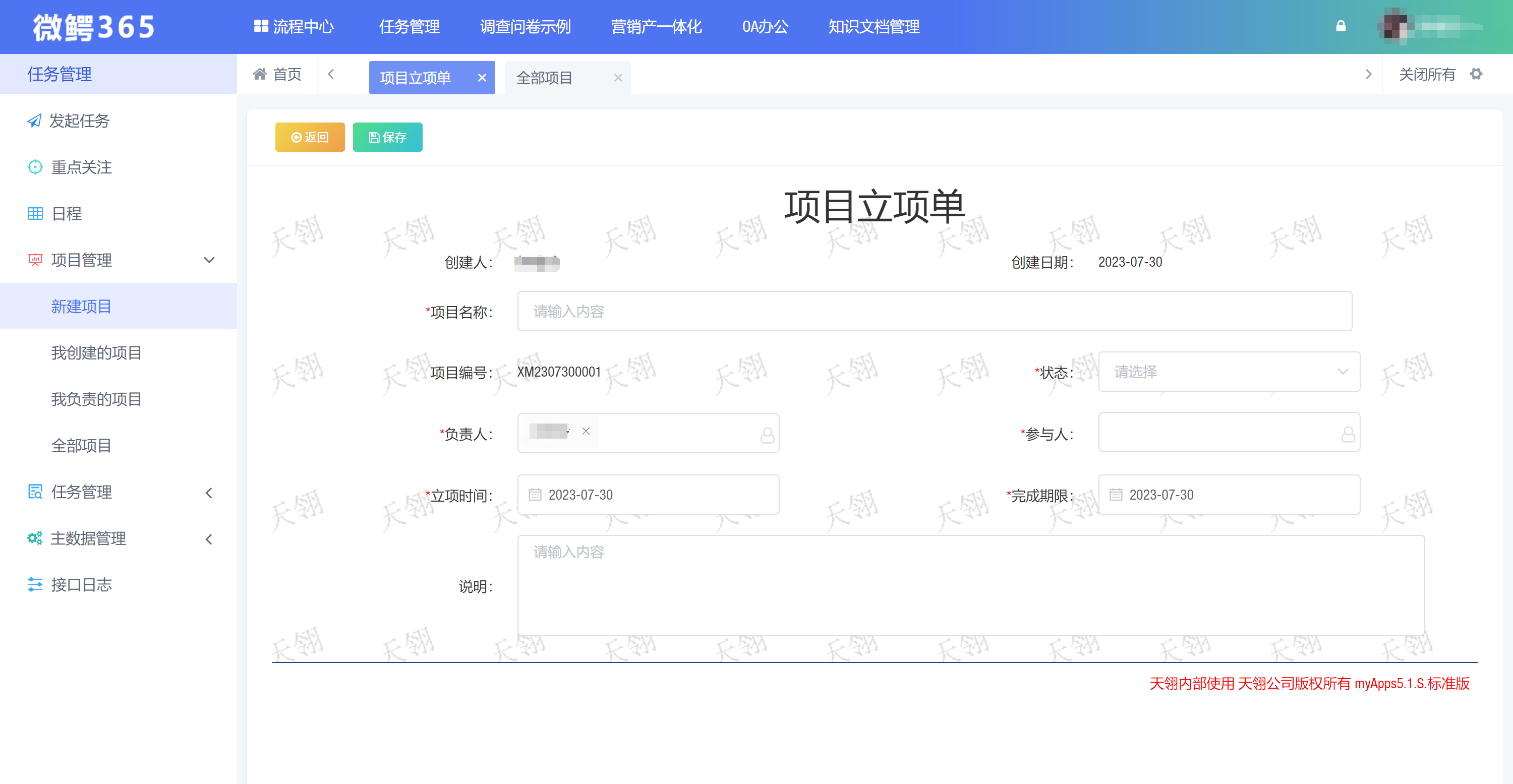
Task: Open calendar icon for 完成期限
Action: [x=1116, y=495]
